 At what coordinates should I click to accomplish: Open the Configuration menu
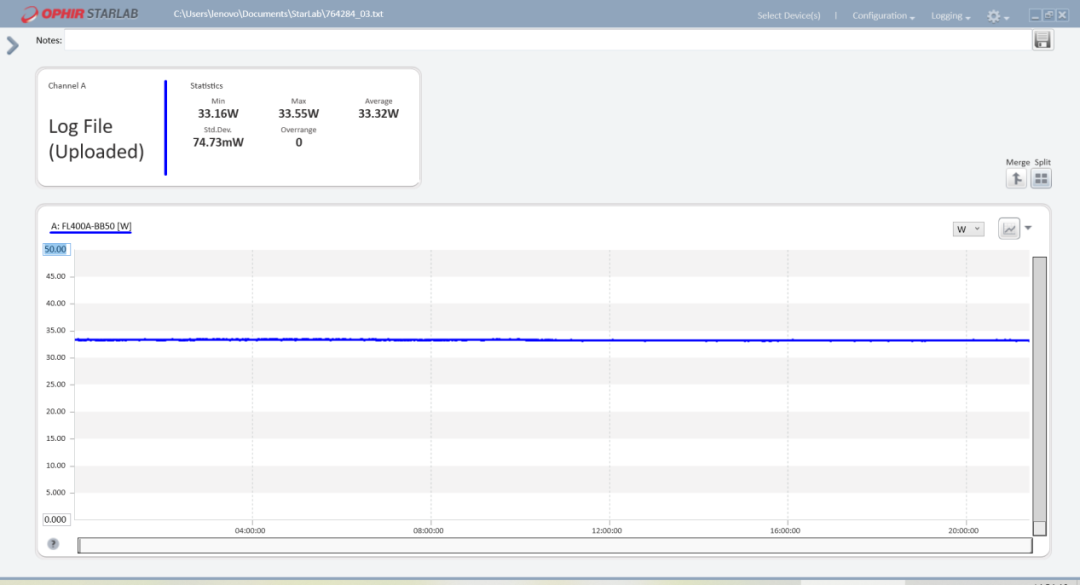point(883,16)
